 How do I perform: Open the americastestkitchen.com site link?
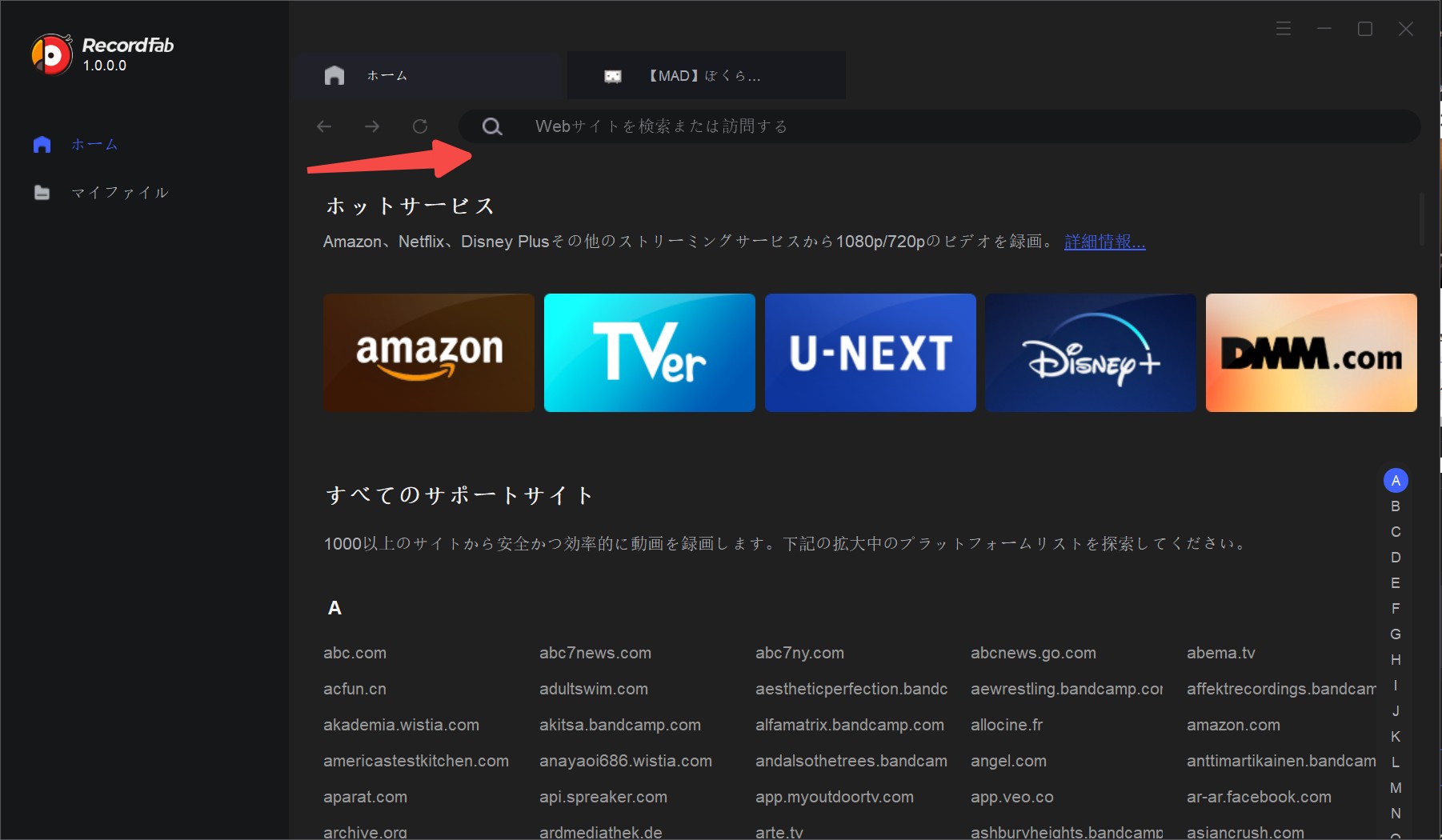click(416, 761)
